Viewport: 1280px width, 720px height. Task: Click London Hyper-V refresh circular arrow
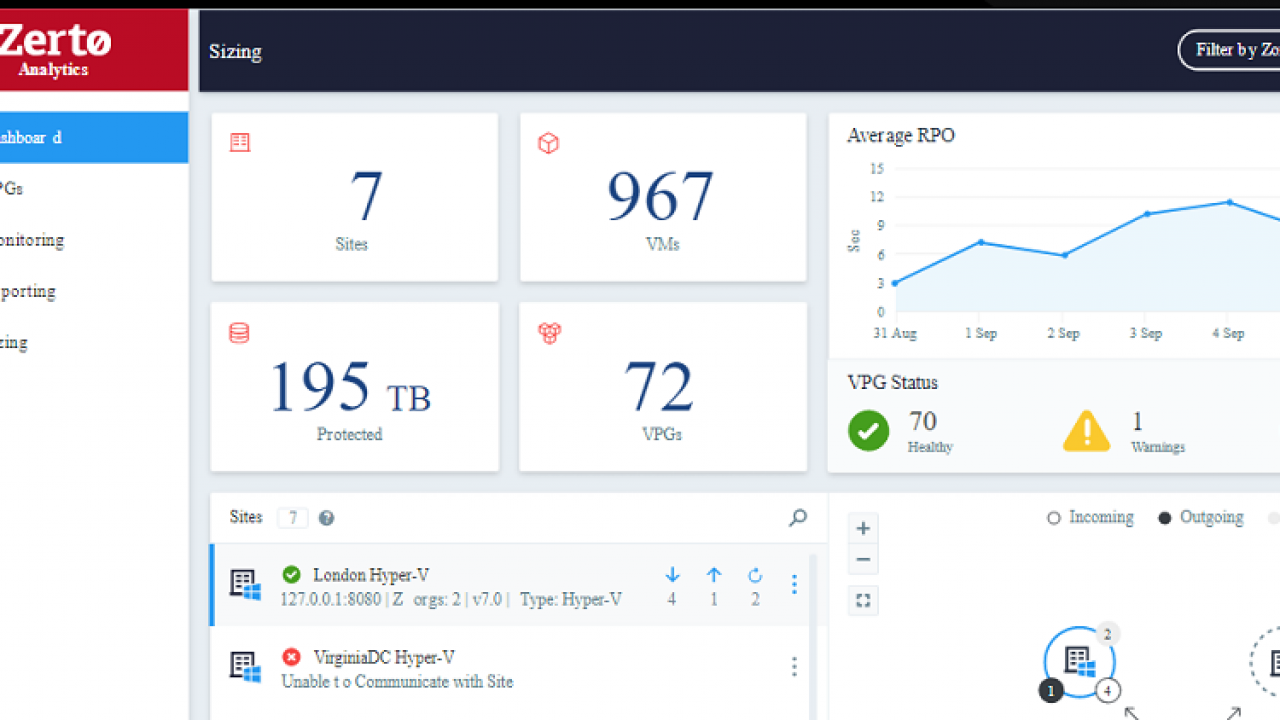coord(755,575)
